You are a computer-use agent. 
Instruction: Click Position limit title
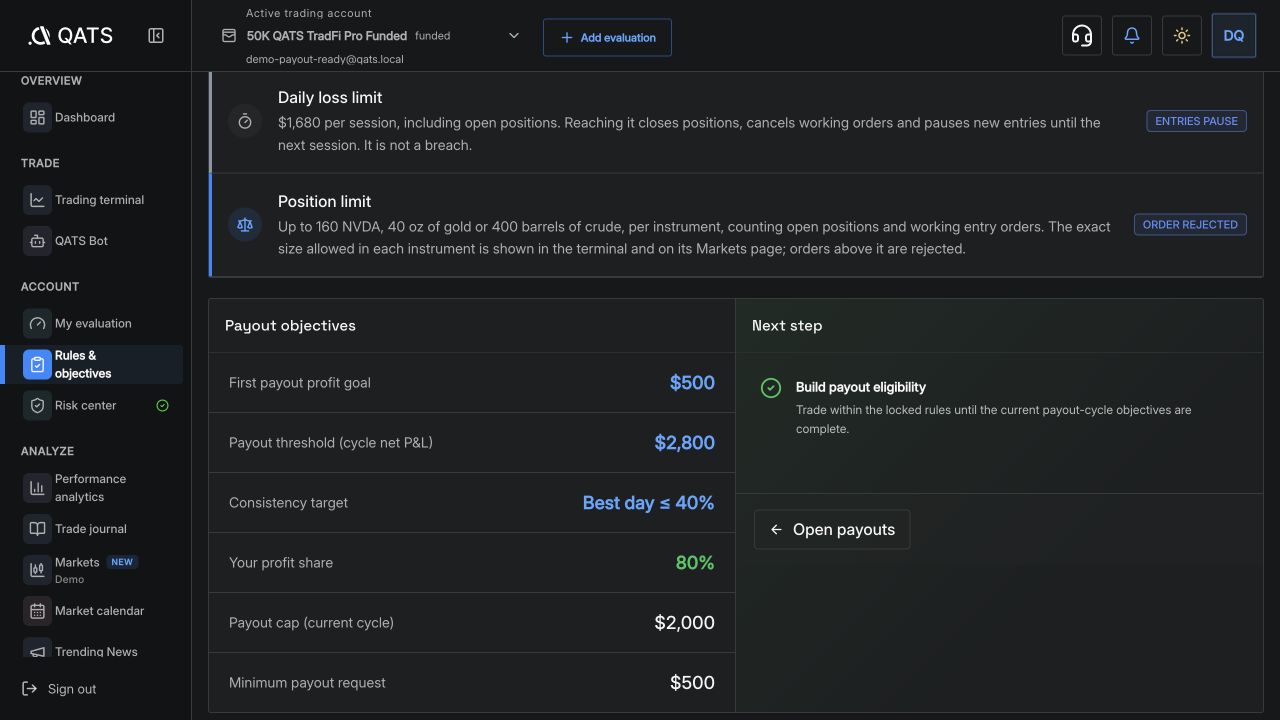click(x=324, y=202)
